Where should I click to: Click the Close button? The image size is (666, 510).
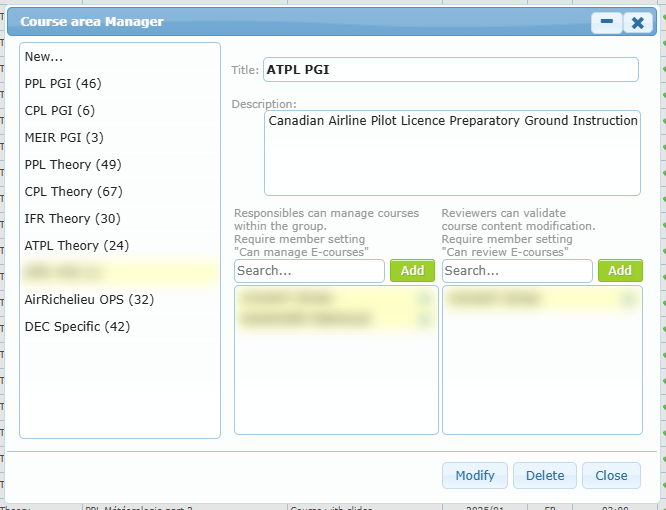tap(611, 476)
